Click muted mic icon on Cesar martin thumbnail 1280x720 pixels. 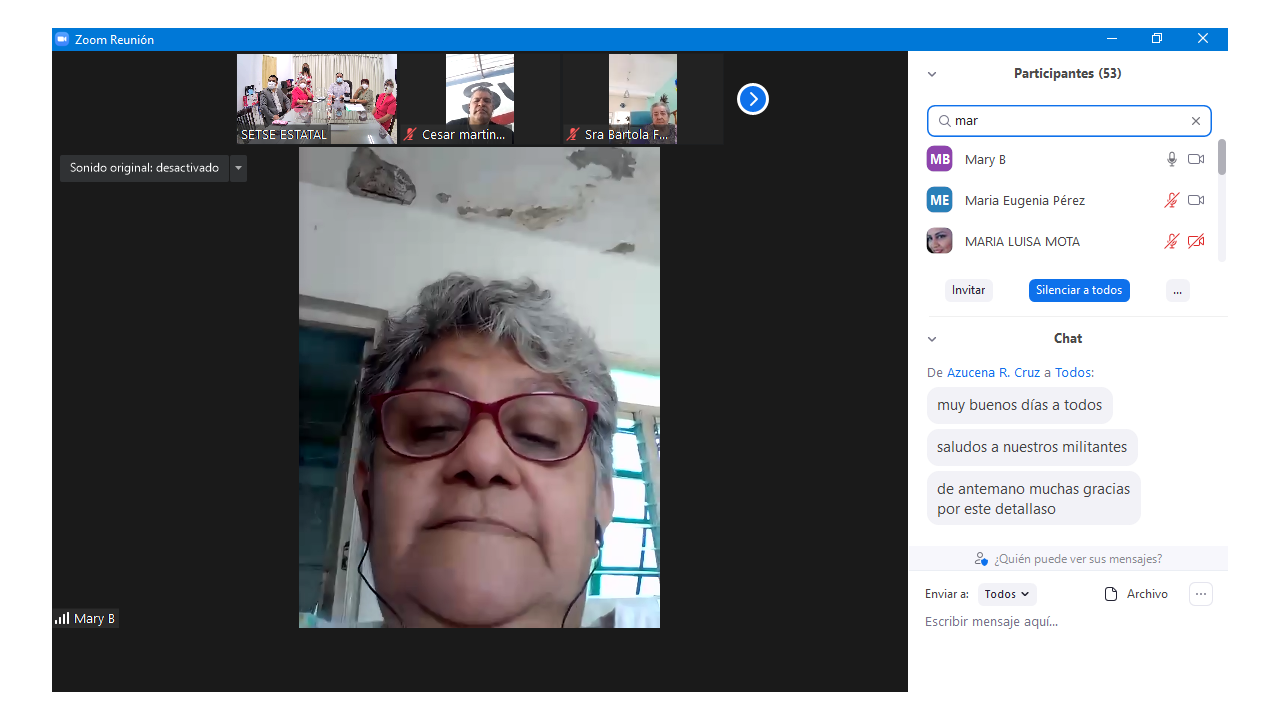point(410,134)
